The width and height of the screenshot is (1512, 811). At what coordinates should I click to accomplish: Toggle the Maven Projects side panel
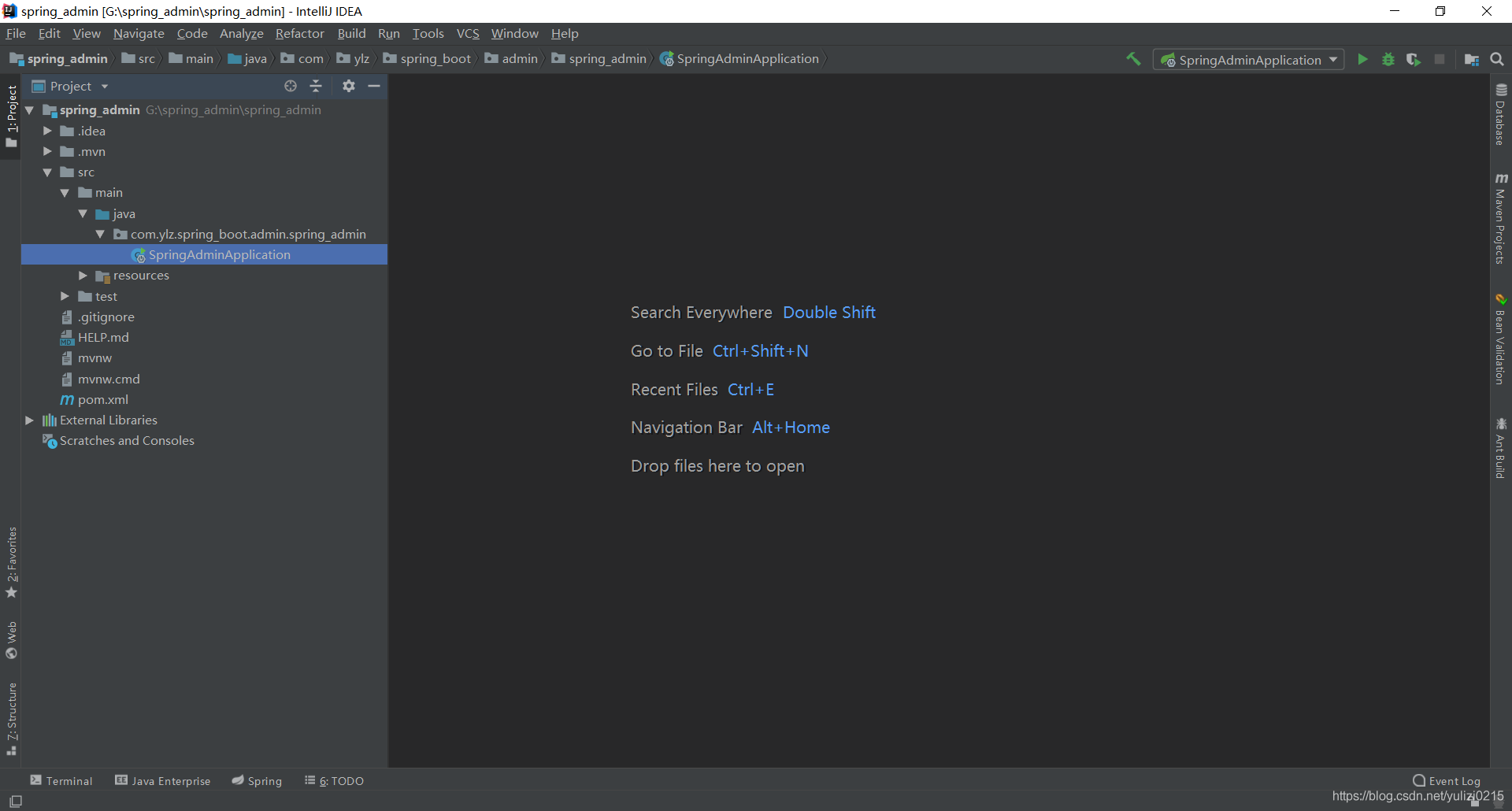point(1501,219)
